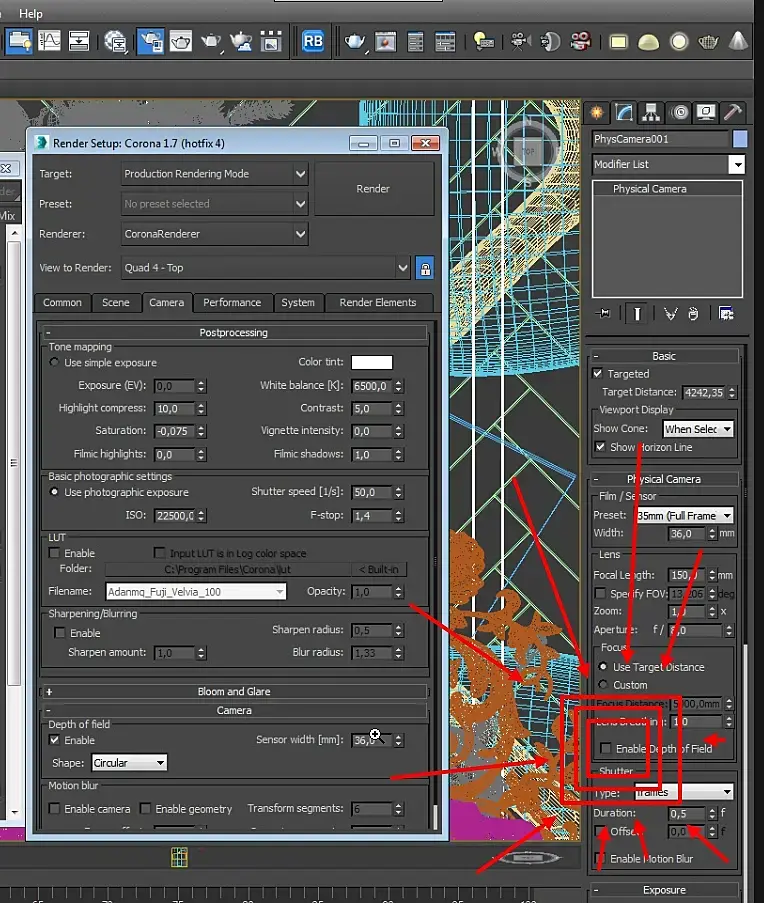
Task: Open the Create command panel tab
Action: pyautogui.click(x=597, y=112)
